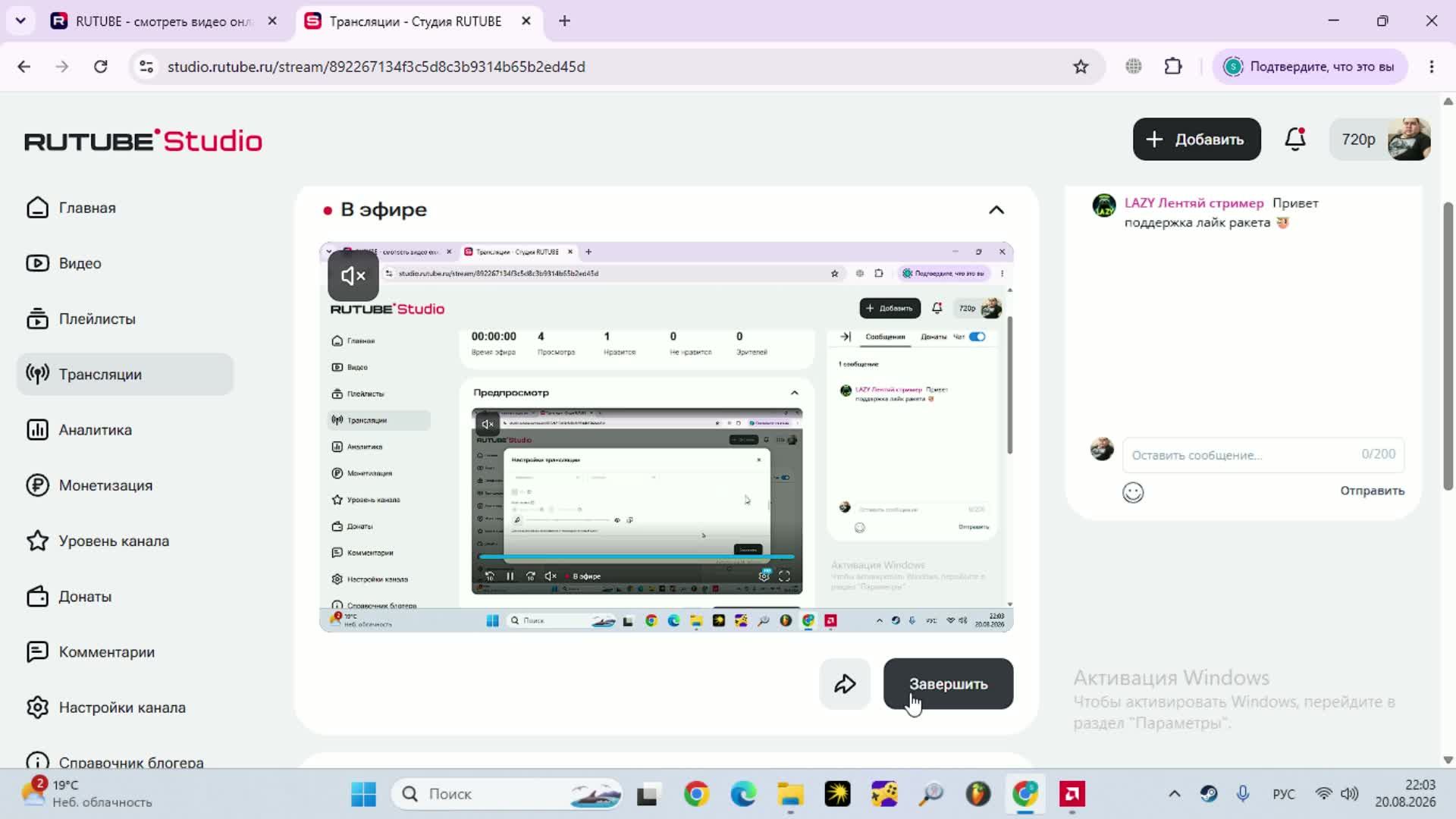Open Microsoft Edge from the taskbar
The image size is (1456, 819).
(x=743, y=794)
